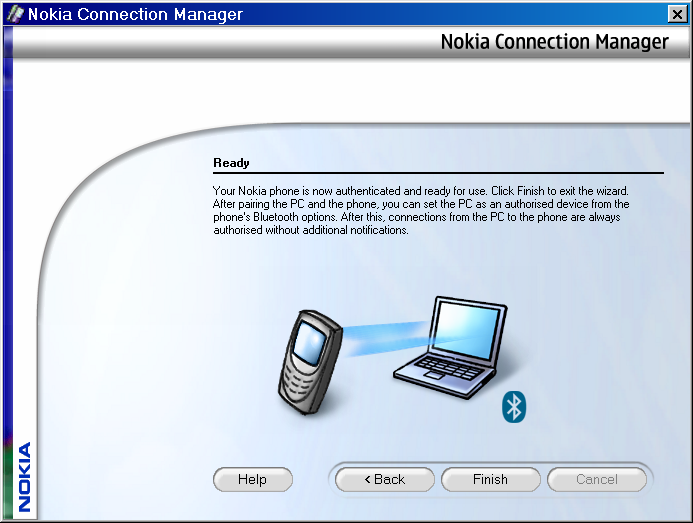The width and height of the screenshot is (693, 523).
Task: Click the Bluetooth logo icon
Action: coord(514,407)
